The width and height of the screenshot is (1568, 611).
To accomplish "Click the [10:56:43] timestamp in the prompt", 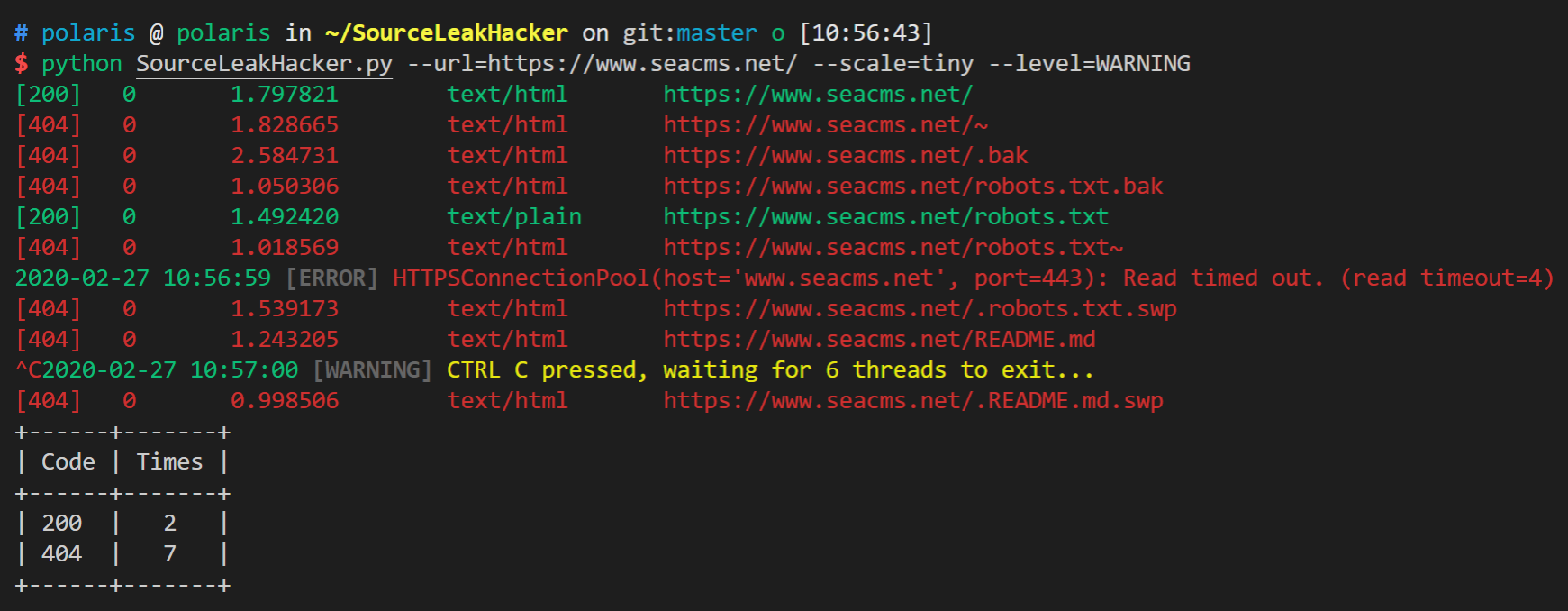I will [866, 32].
